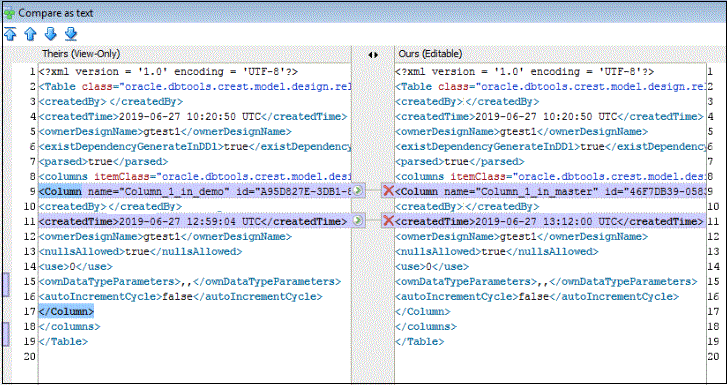The width and height of the screenshot is (727, 385).
Task: Click the xml version line in Theirs
Action: click(168, 72)
